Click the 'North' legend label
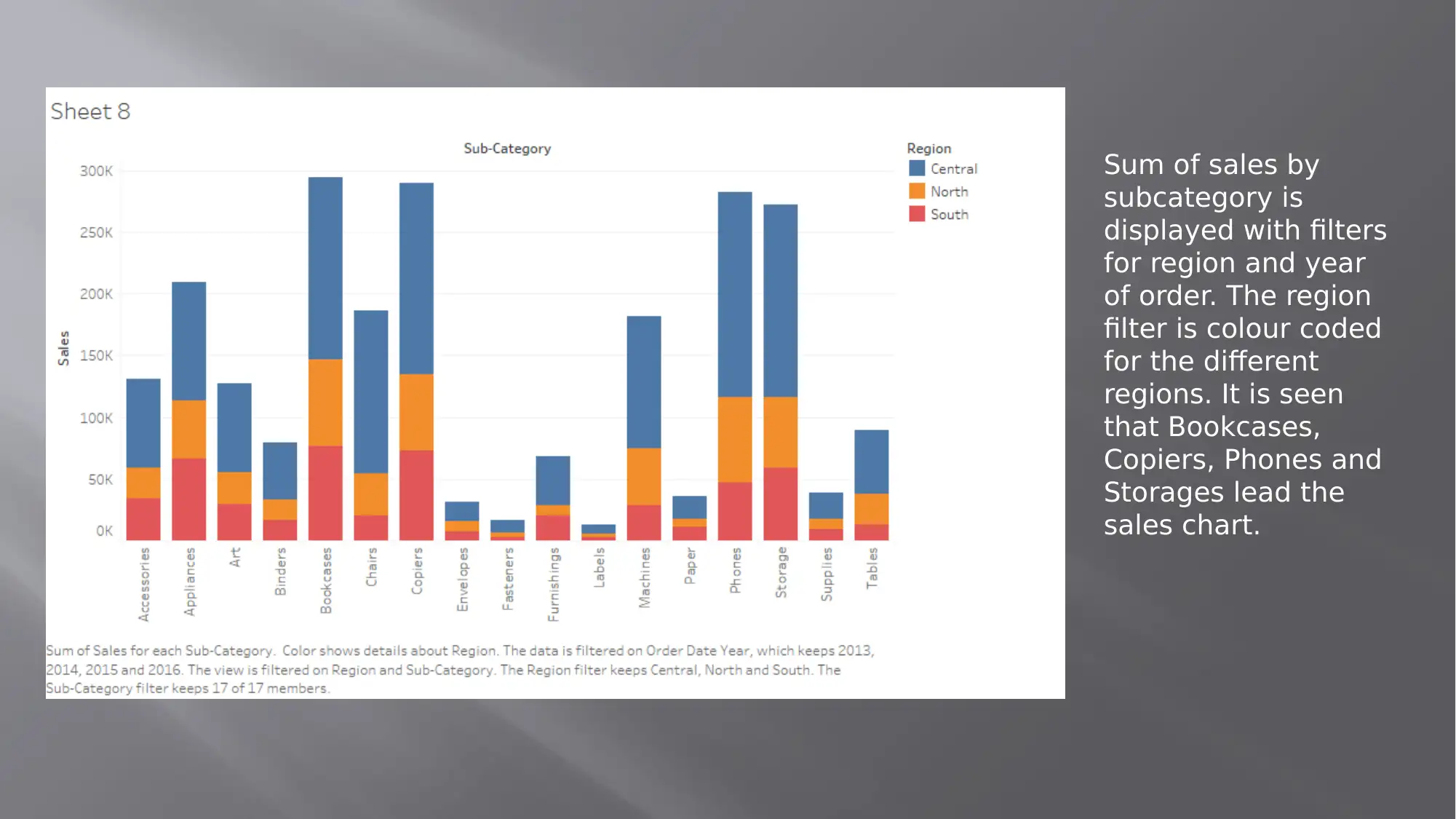 point(950,191)
